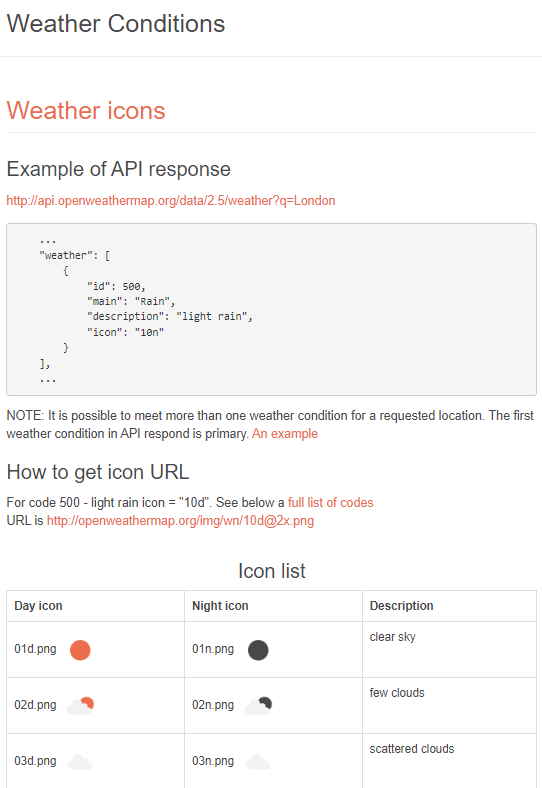This screenshot has height=788, width=542.
Task: Click the clear sky day sun icon
Action: pos(80,650)
